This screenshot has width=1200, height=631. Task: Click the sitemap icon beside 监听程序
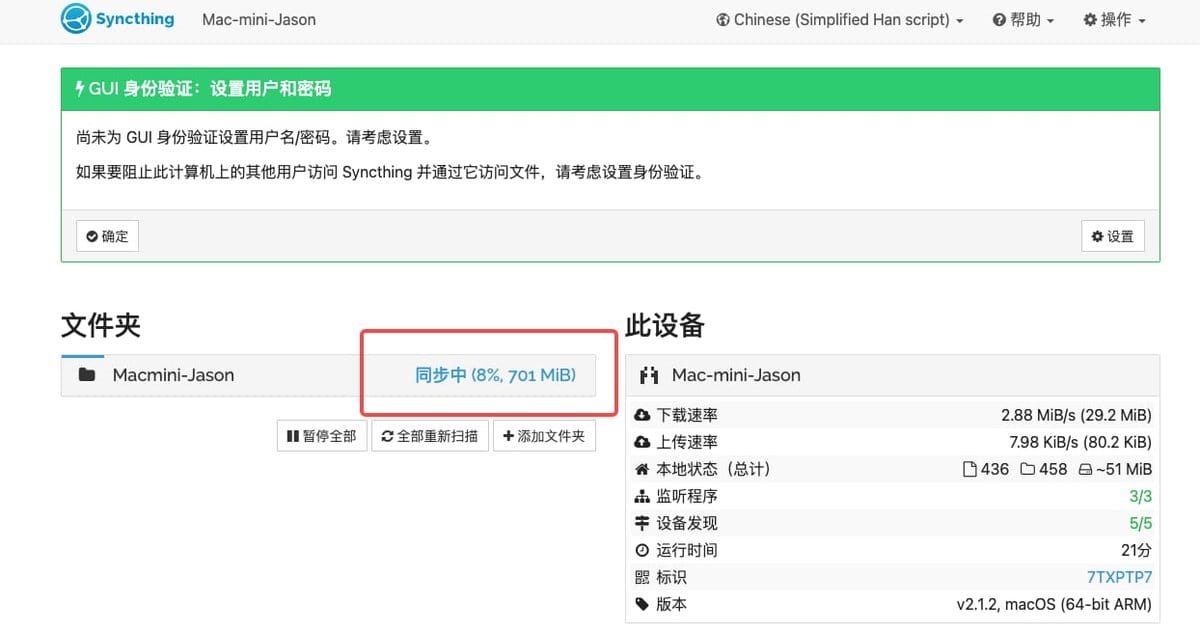click(x=642, y=496)
